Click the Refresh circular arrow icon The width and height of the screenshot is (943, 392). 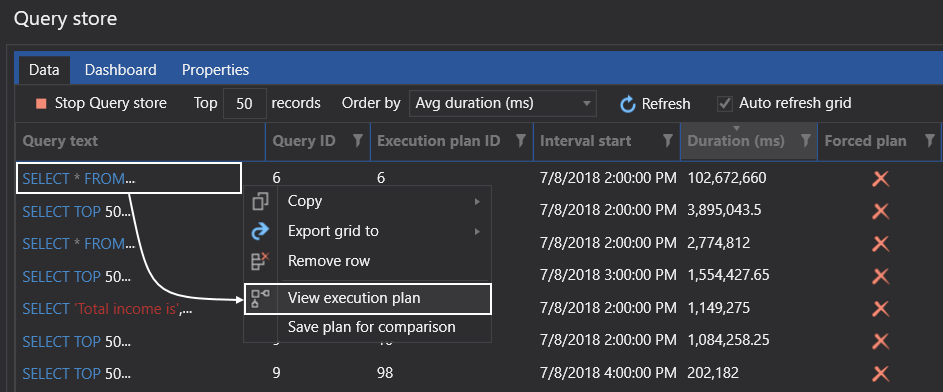pyautogui.click(x=628, y=104)
